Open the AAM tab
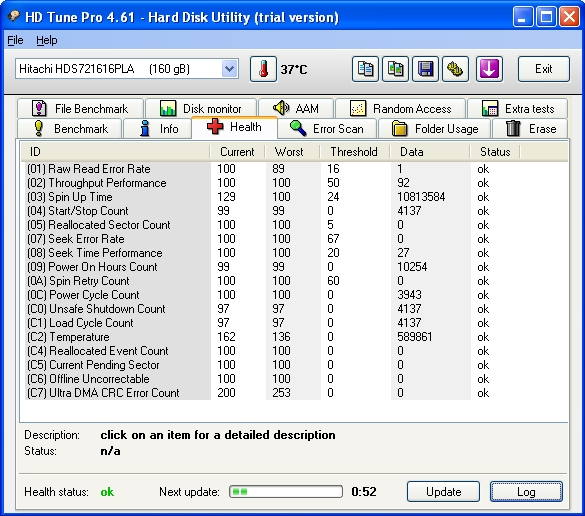585x516 pixels. point(296,109)
